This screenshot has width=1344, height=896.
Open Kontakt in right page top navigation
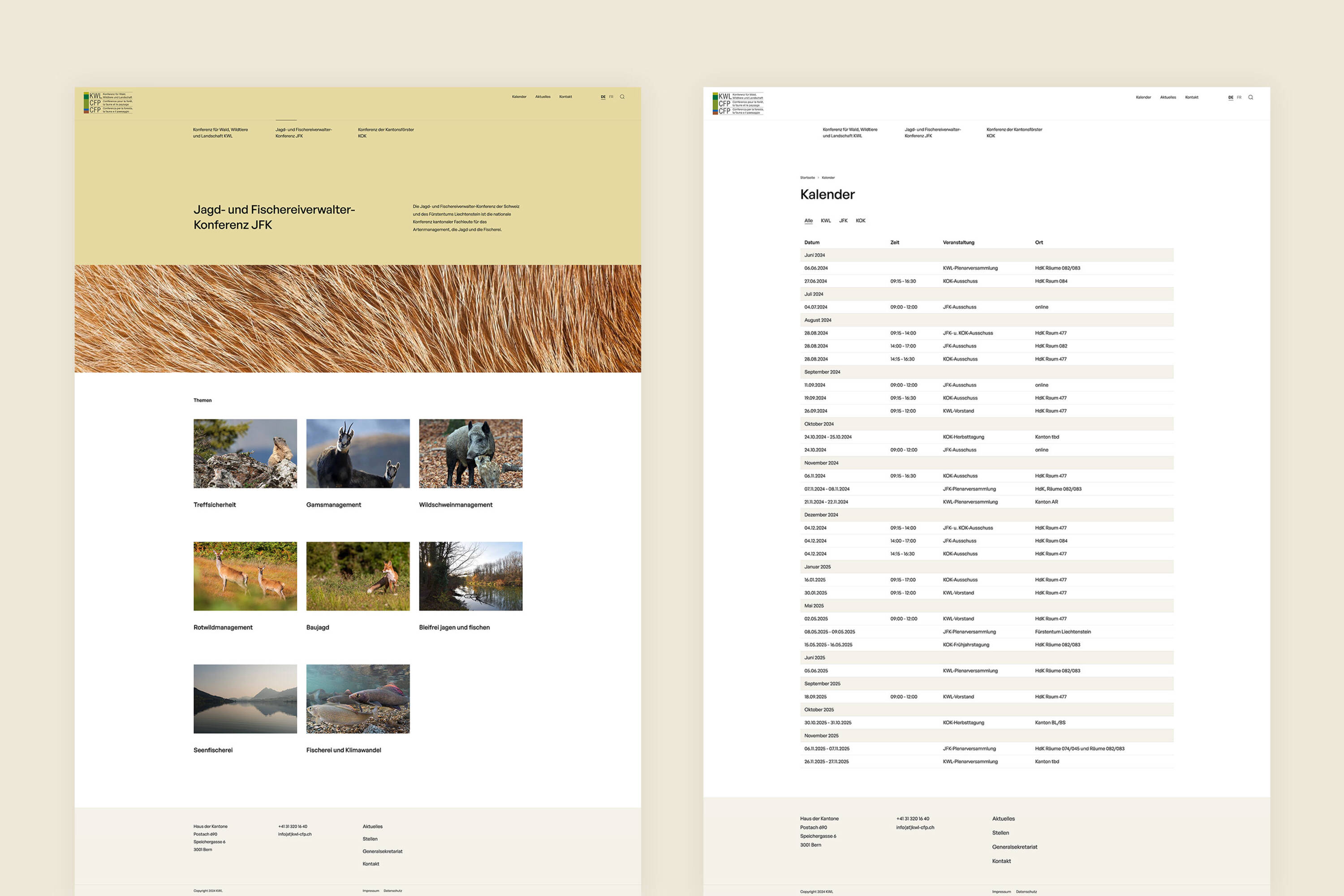point(1191,97)
